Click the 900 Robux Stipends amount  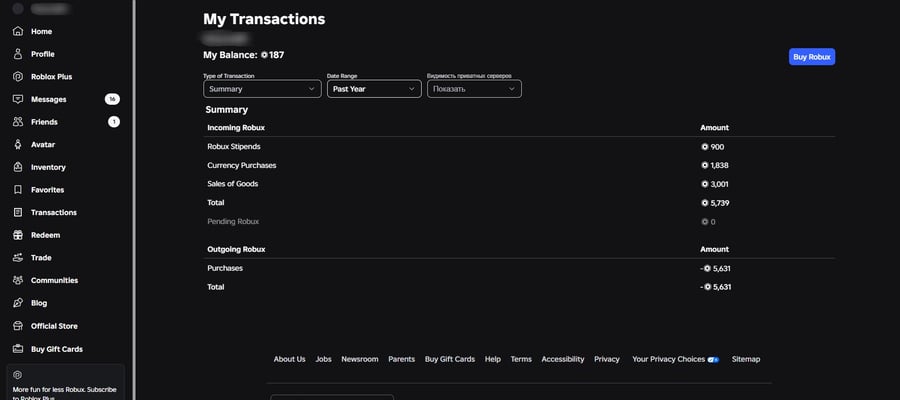coord(717,147)
